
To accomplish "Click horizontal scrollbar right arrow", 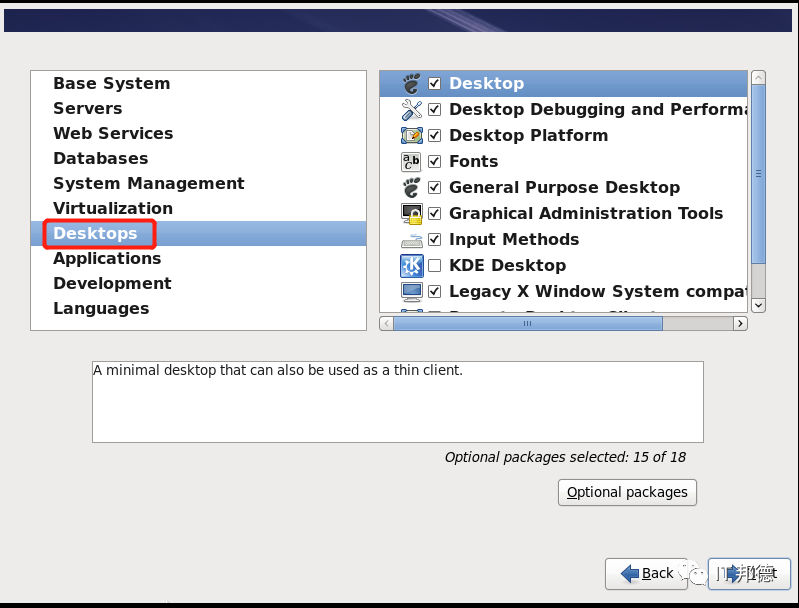I will tap(740, 323).
